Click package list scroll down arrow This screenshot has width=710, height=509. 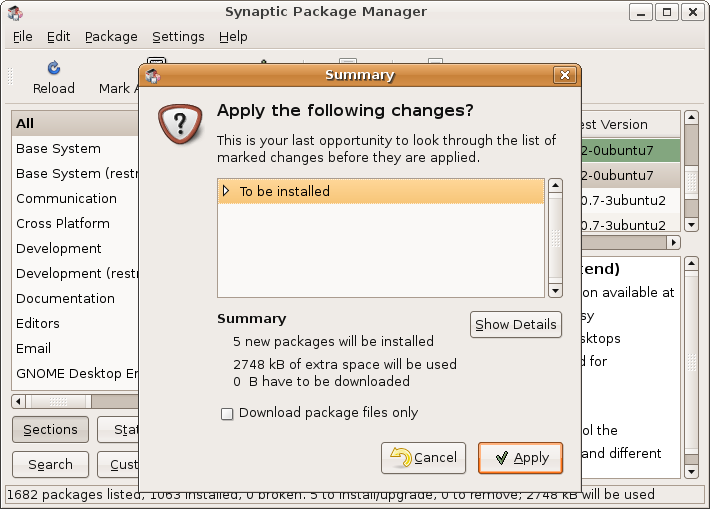691,225
